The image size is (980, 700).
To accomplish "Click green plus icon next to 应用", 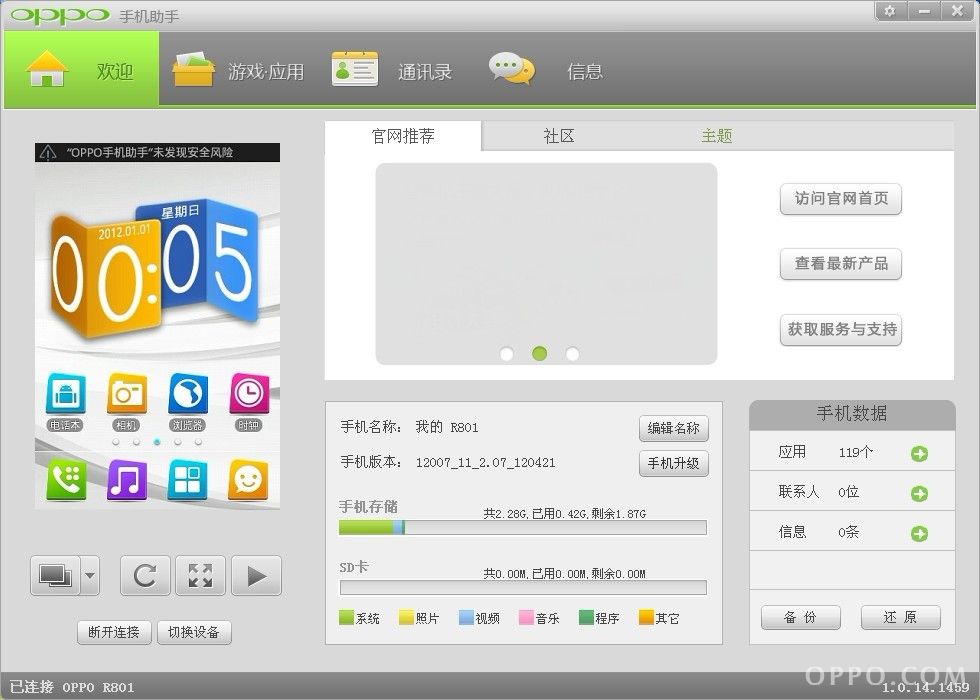I will pos(919,454).
